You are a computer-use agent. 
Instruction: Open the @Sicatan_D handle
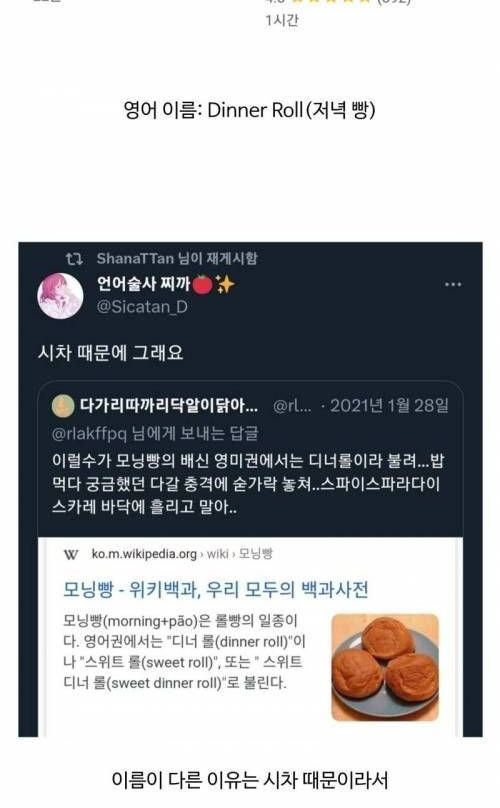(142, 307)
